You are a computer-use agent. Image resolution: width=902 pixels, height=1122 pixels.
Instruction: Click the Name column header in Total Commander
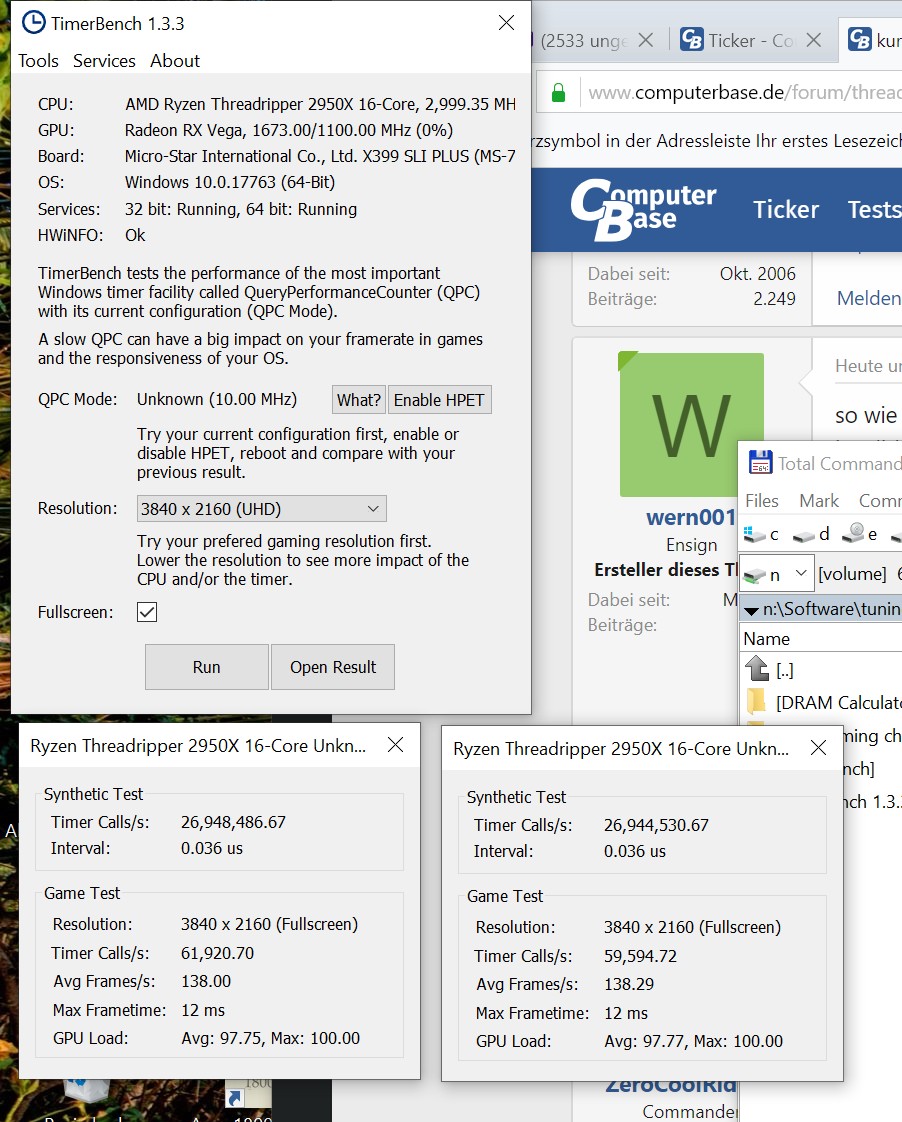coord(820,638)
